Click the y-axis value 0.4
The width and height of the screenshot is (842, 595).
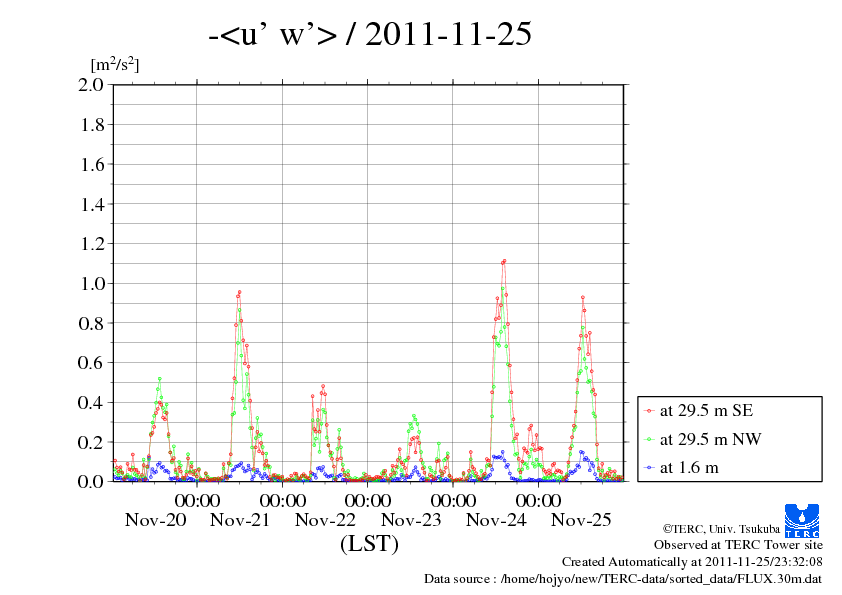point(91,403)
